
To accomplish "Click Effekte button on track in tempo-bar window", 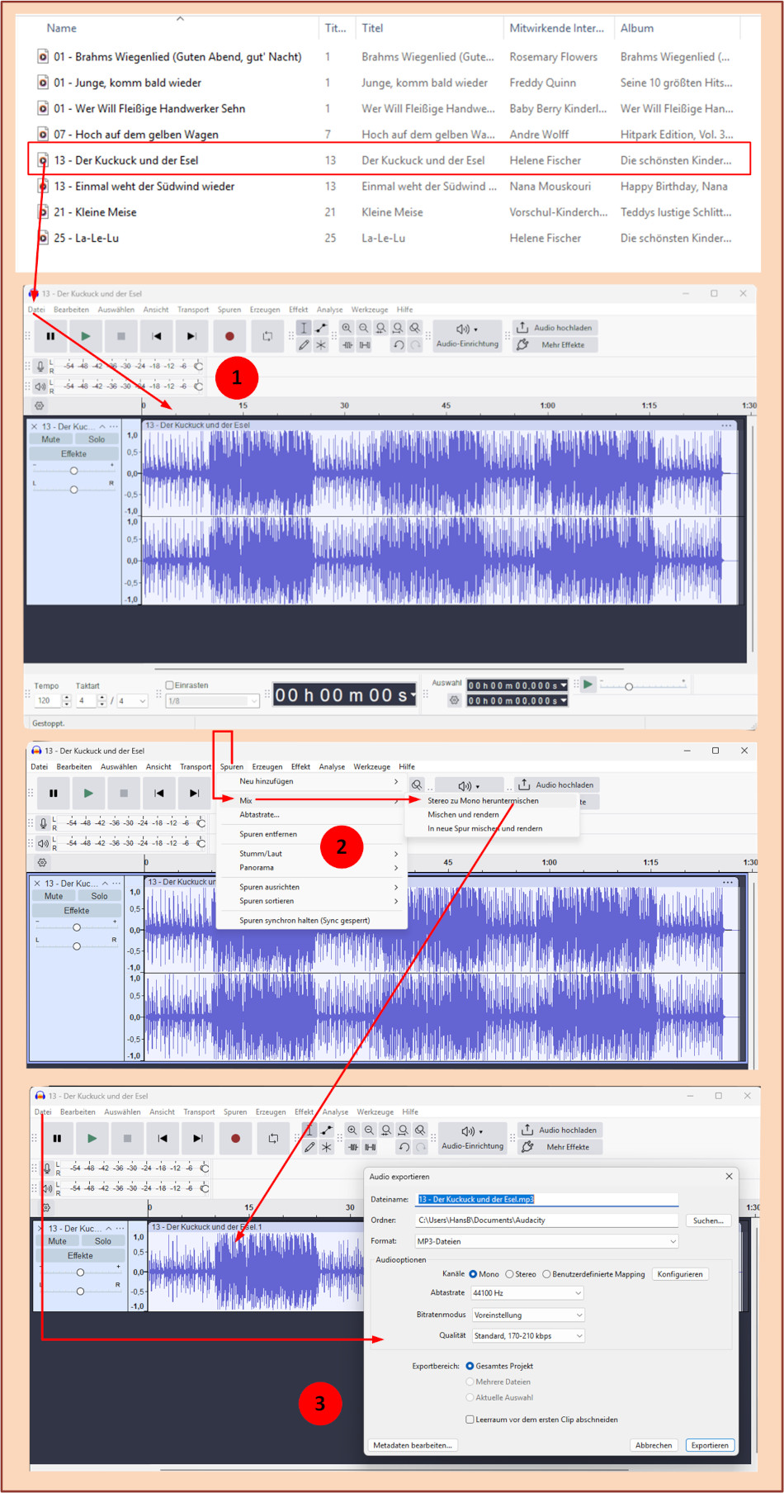I will click(73, 454).
